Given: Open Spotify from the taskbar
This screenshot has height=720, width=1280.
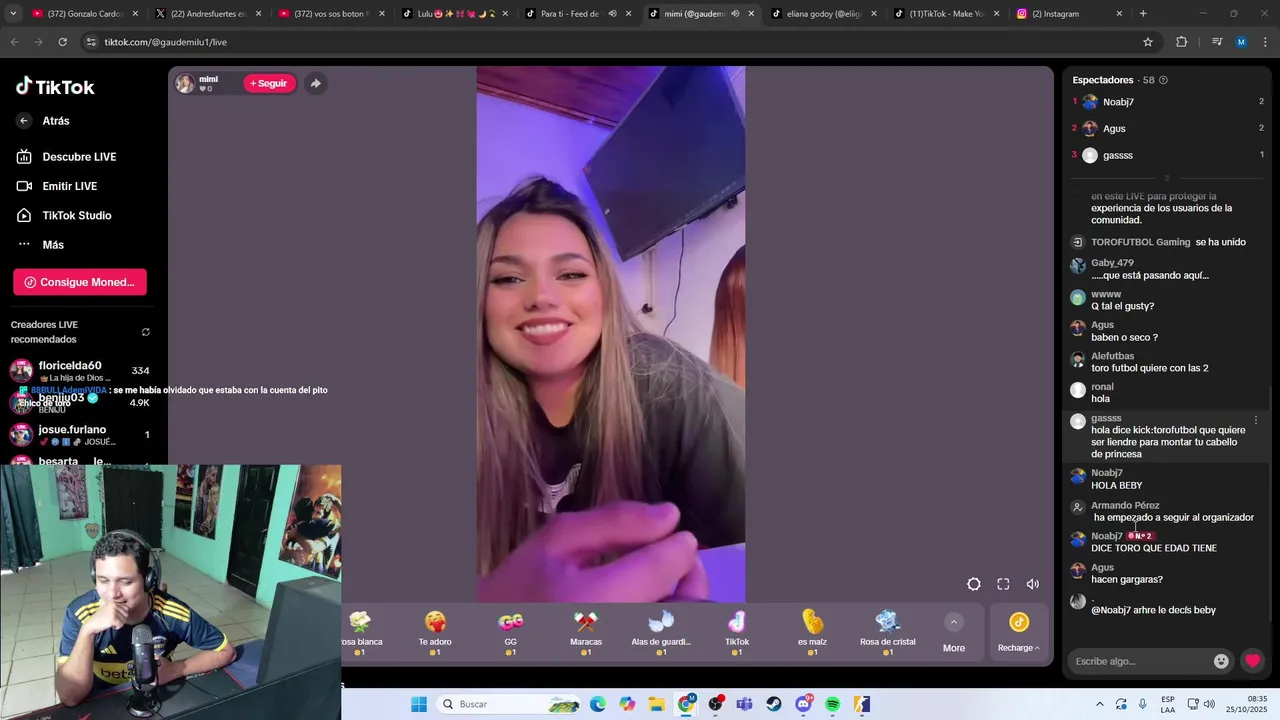Looking at the screenshot, I should (832, 704).
